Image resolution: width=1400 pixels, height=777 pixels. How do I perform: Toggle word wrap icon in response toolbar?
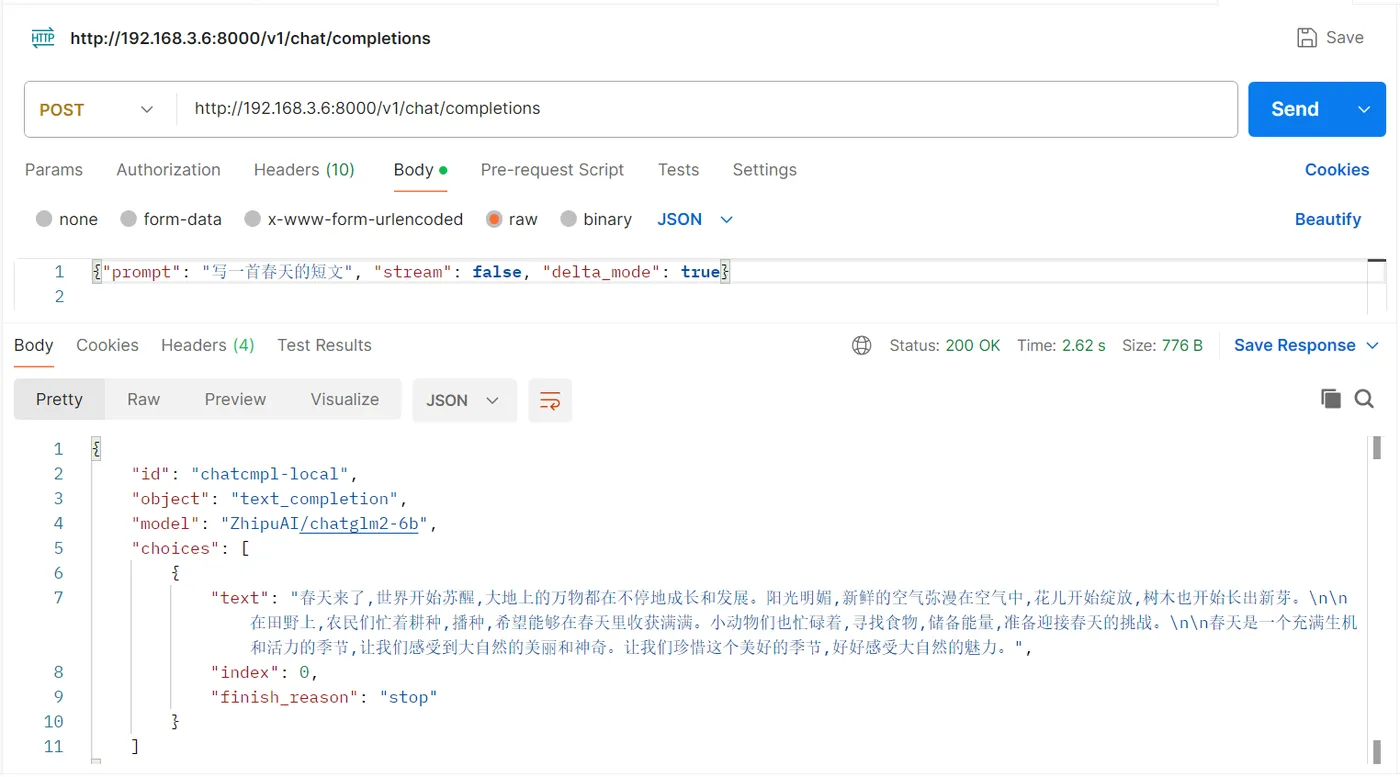pos(550,400)
